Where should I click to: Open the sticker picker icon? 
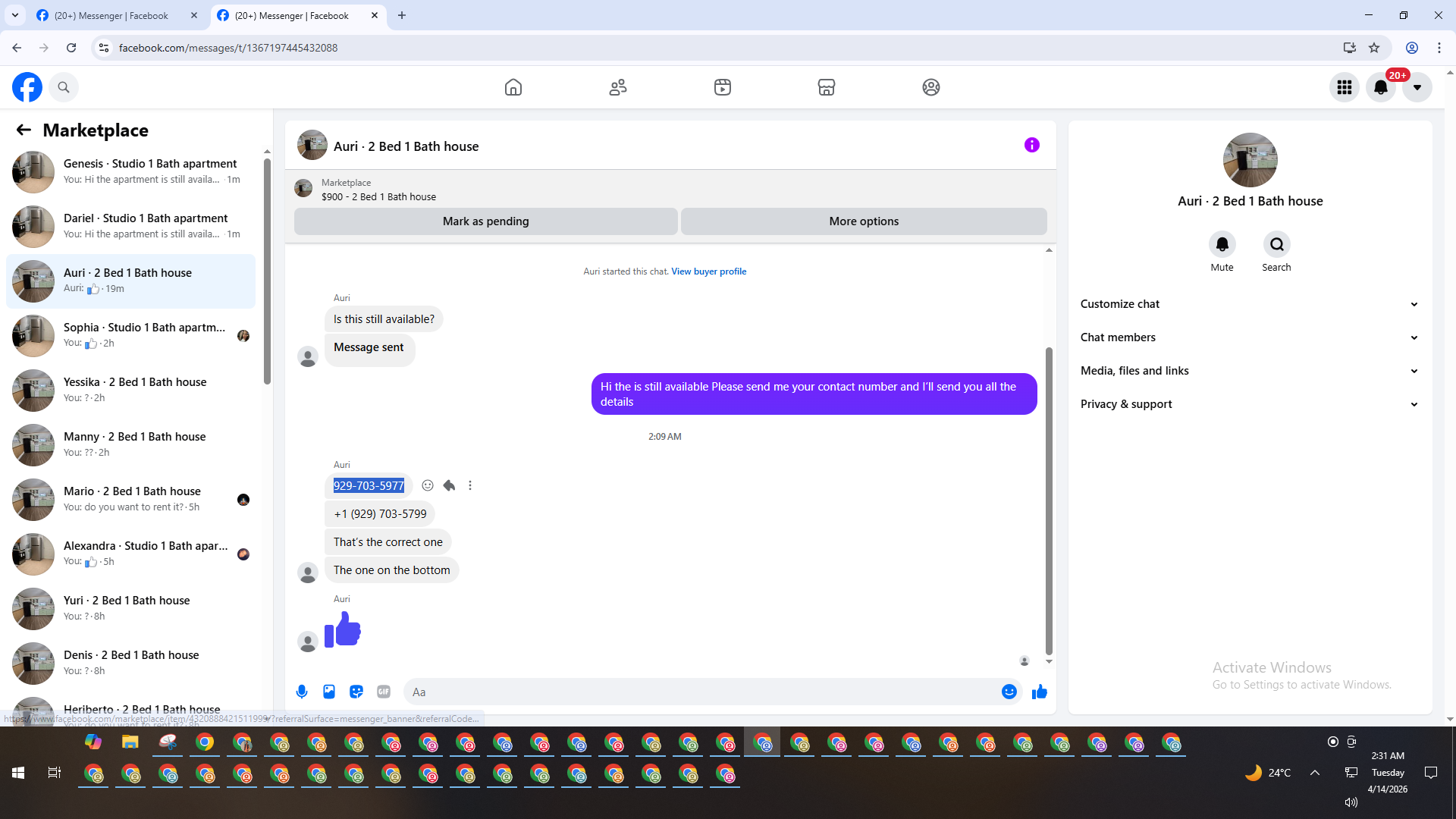coord(356,692)
